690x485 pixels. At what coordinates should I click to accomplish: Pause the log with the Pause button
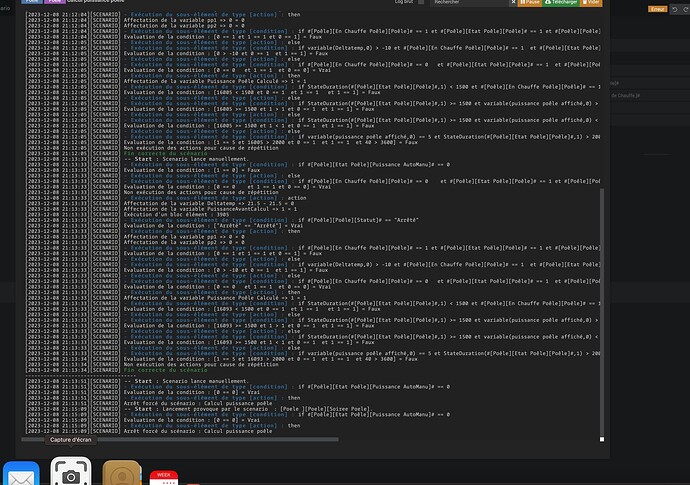(529, 2)
